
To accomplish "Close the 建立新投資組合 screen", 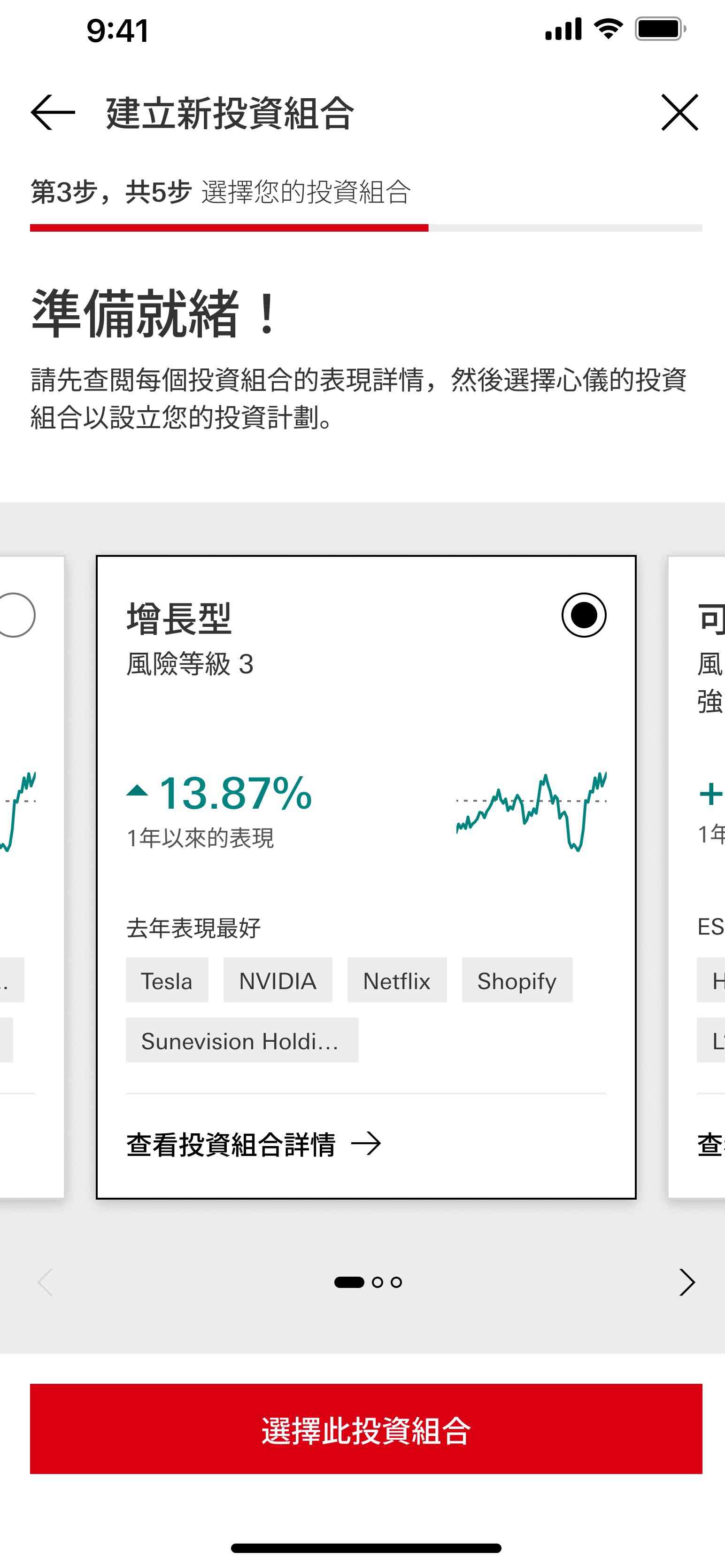I will click(x=679, y=113).
